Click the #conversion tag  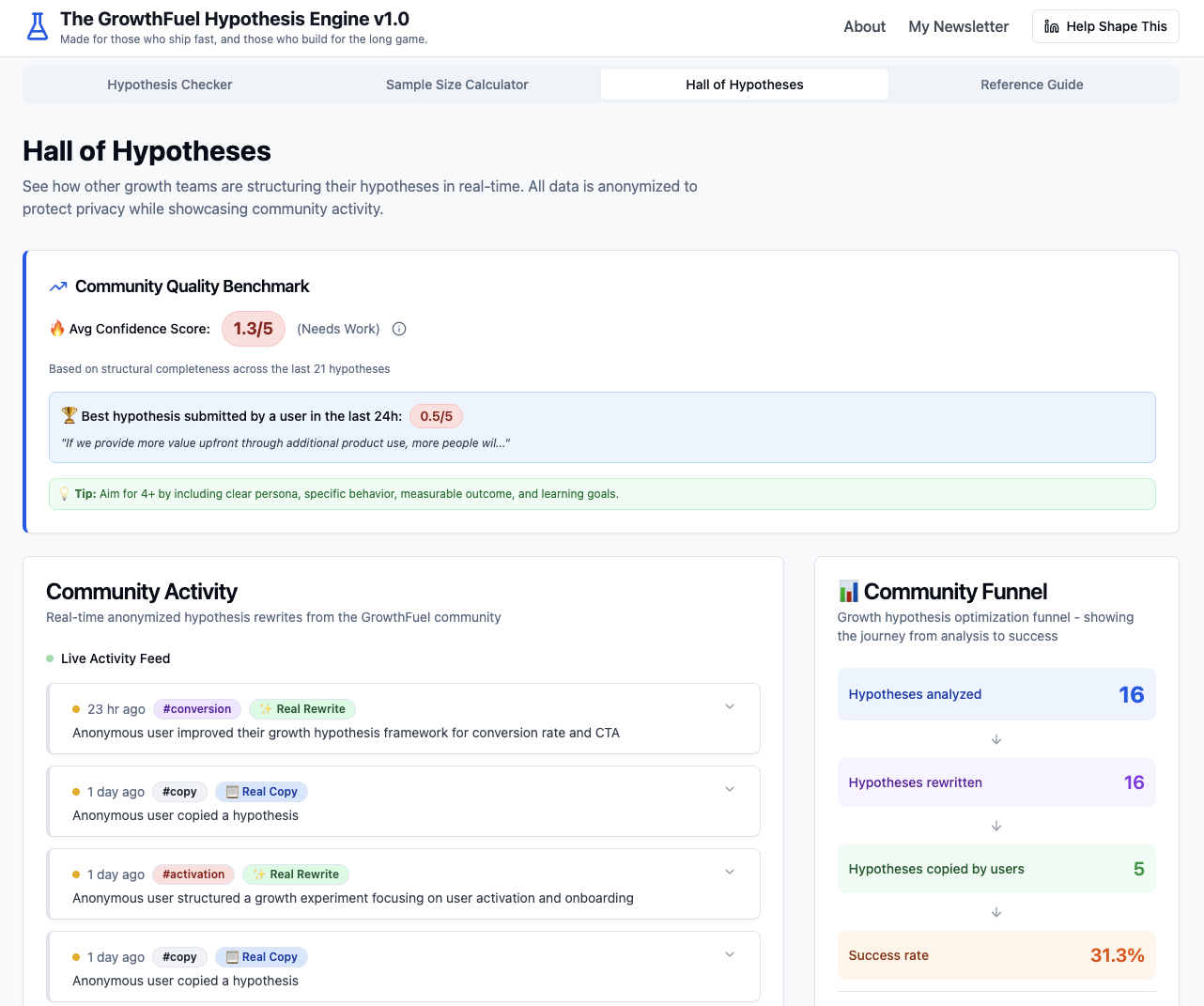click(x=197, y=709)
